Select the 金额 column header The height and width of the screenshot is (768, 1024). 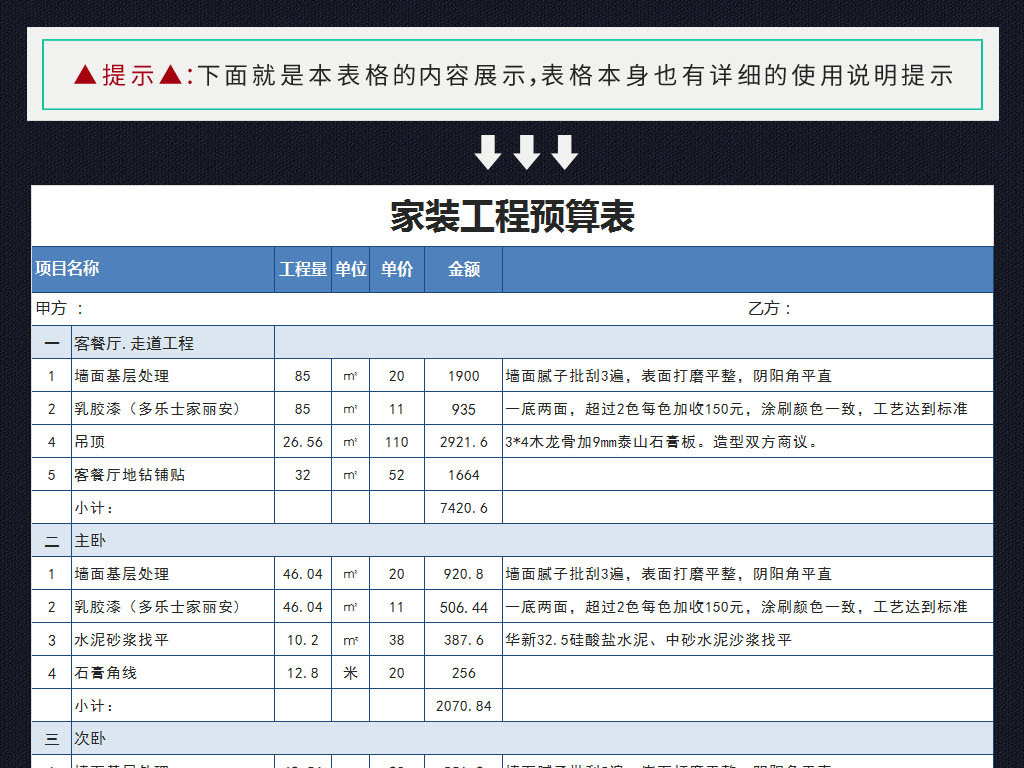(x=463, y=269)
